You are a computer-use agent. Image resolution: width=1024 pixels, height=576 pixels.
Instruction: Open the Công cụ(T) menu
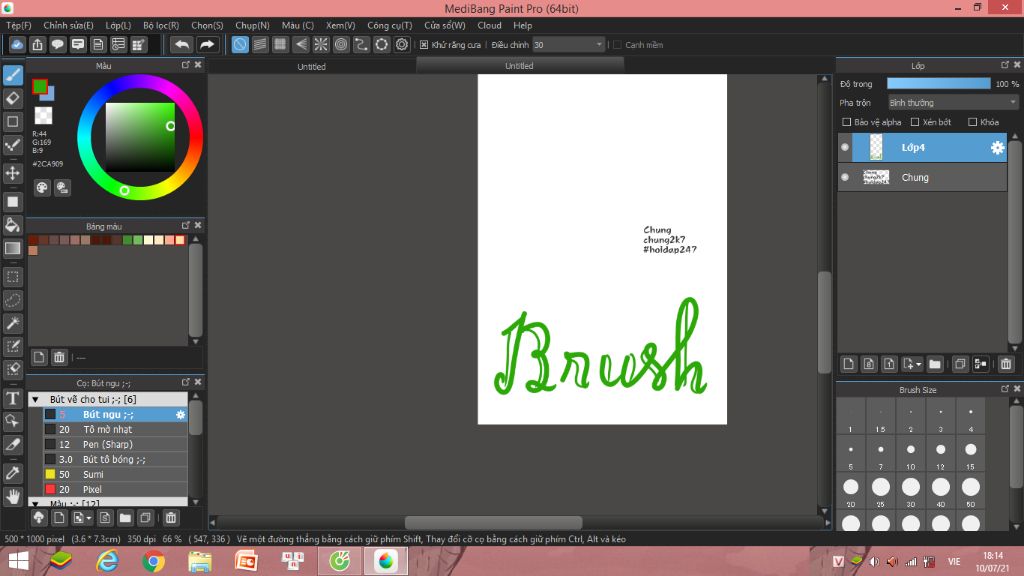click(x=390, y=25)
